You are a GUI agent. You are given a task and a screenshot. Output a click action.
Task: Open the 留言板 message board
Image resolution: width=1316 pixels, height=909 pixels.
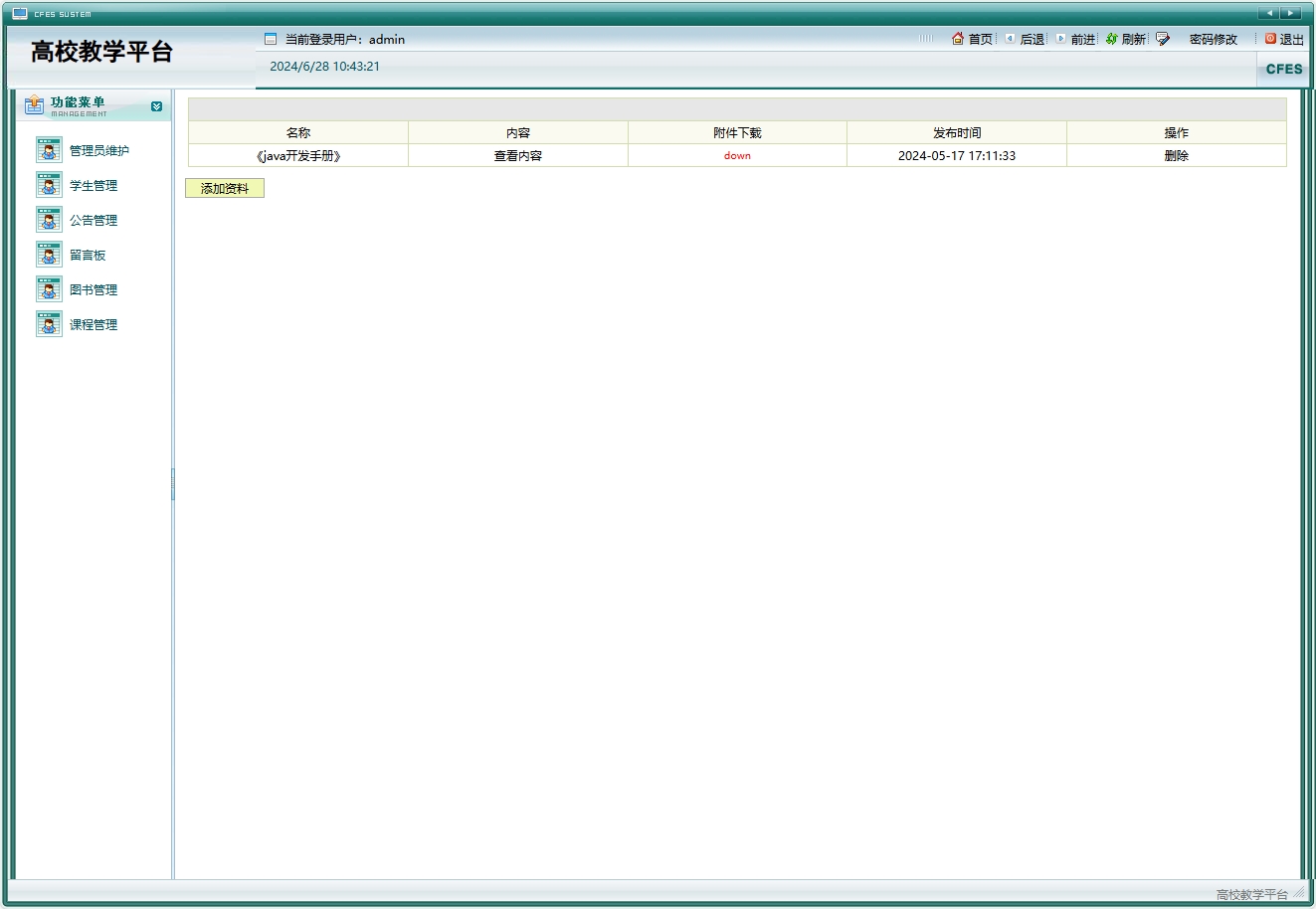pyautogui.click(x=88, y=255)
